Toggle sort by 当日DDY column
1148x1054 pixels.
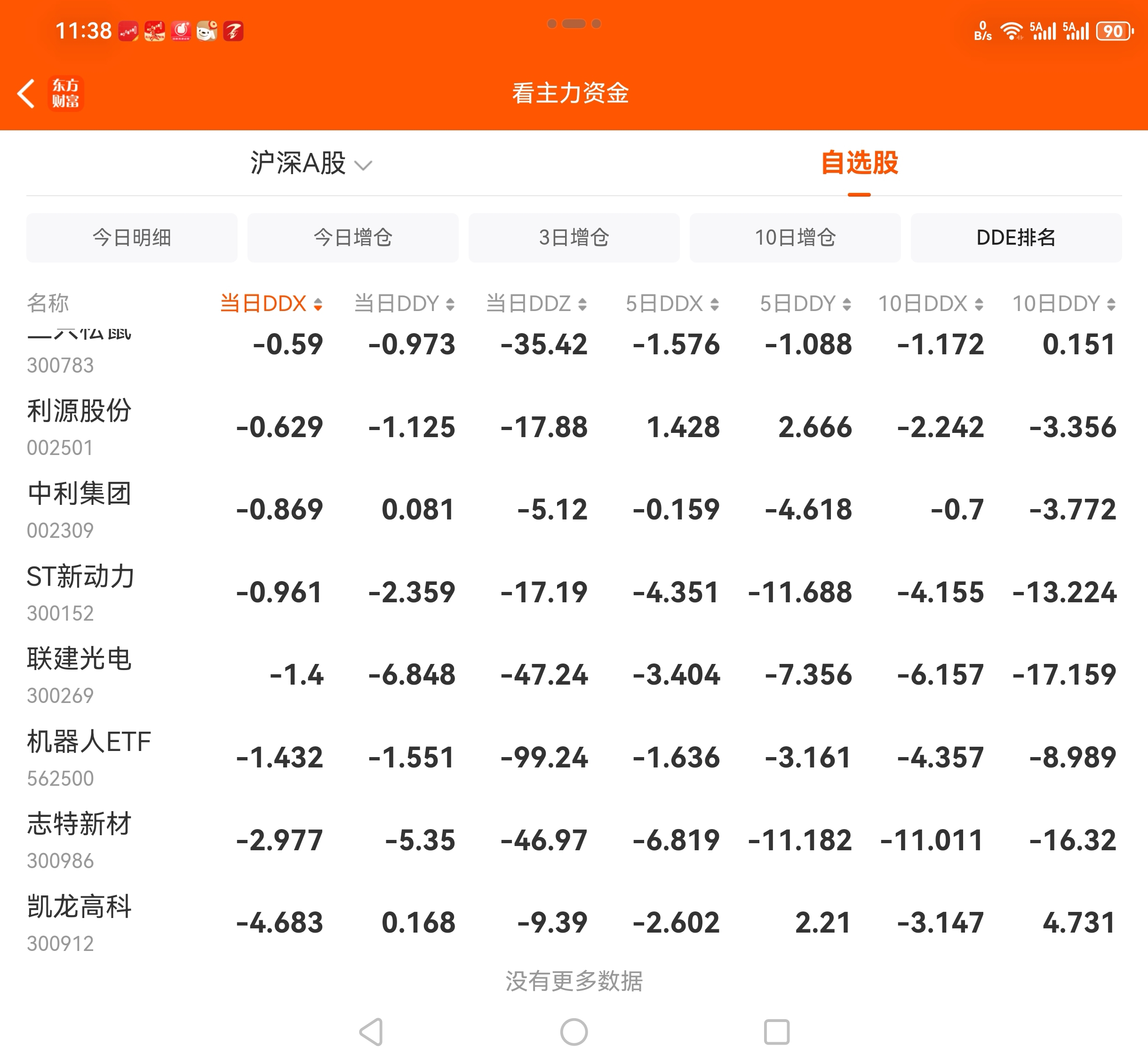(x=404, y=304)
